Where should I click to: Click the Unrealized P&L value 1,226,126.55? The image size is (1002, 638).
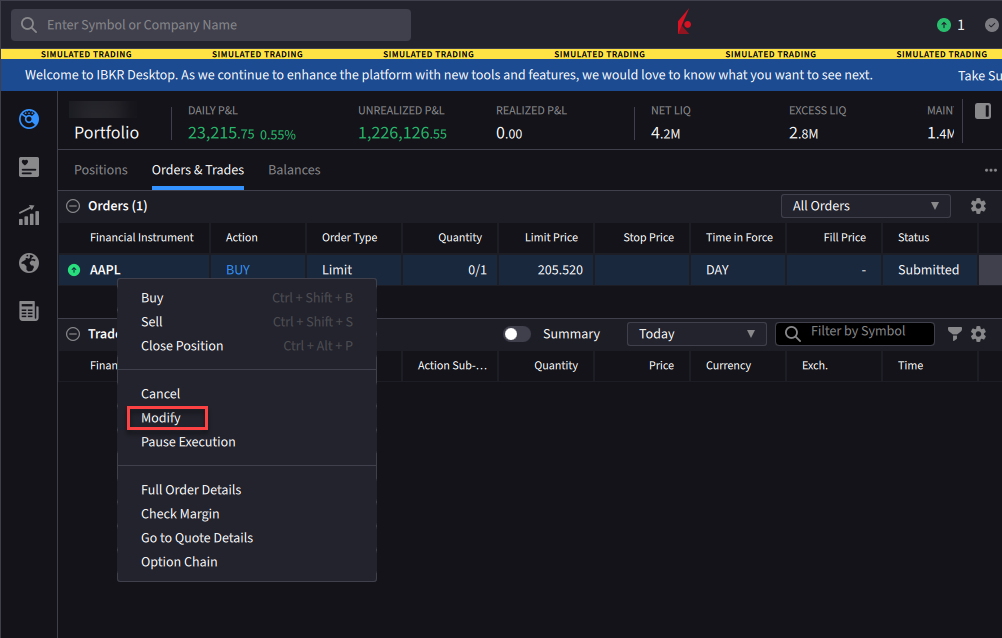(x=402, y=133)
